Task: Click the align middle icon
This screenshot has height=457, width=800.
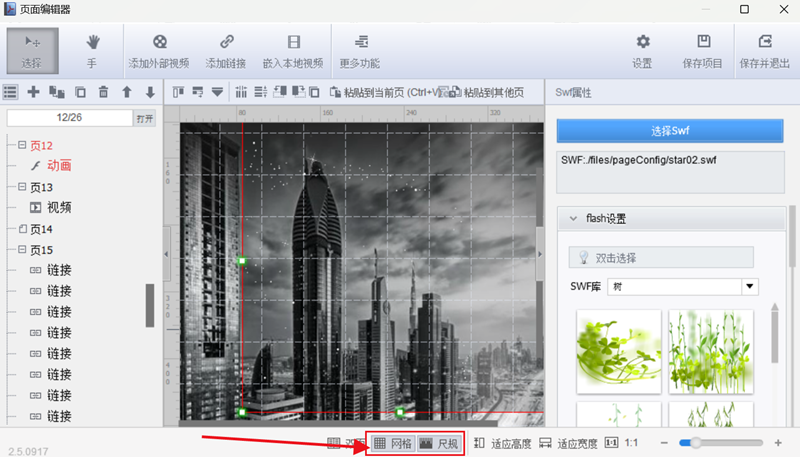Action: (x=197, y=92)
